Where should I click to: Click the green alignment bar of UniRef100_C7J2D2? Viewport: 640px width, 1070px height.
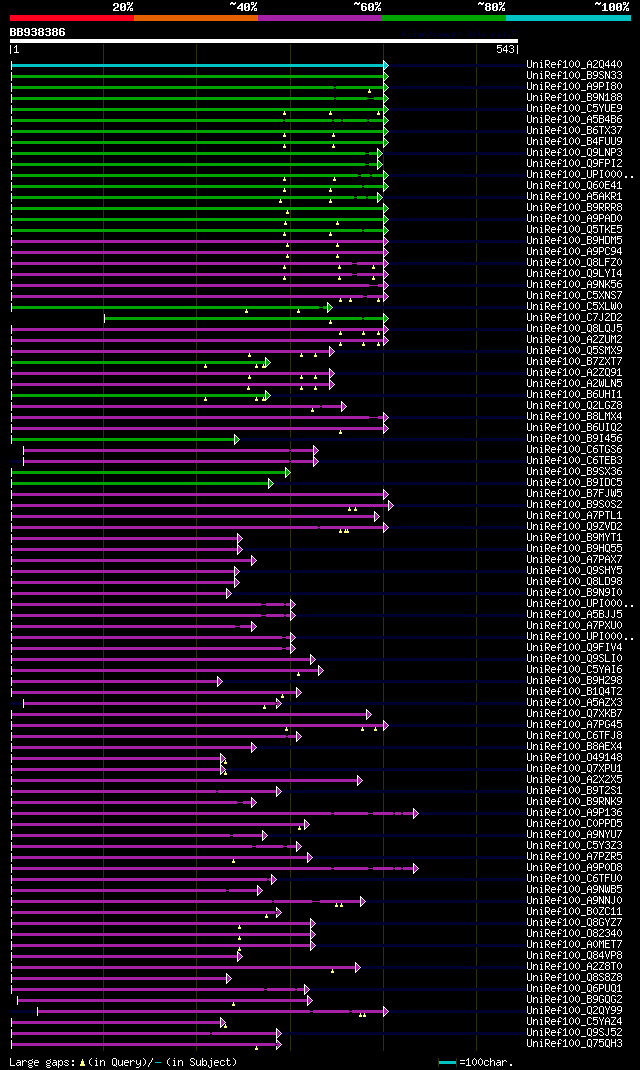coord(244,318)
